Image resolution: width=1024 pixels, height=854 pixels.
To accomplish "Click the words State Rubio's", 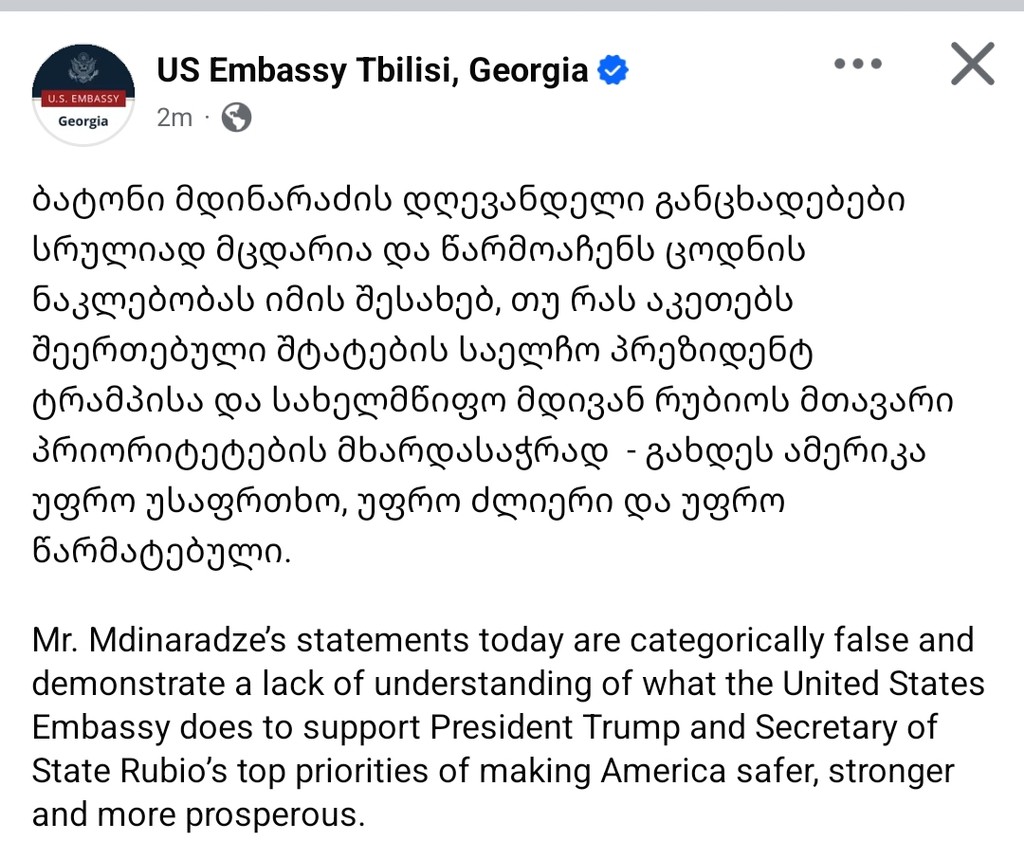I will 129,771.
